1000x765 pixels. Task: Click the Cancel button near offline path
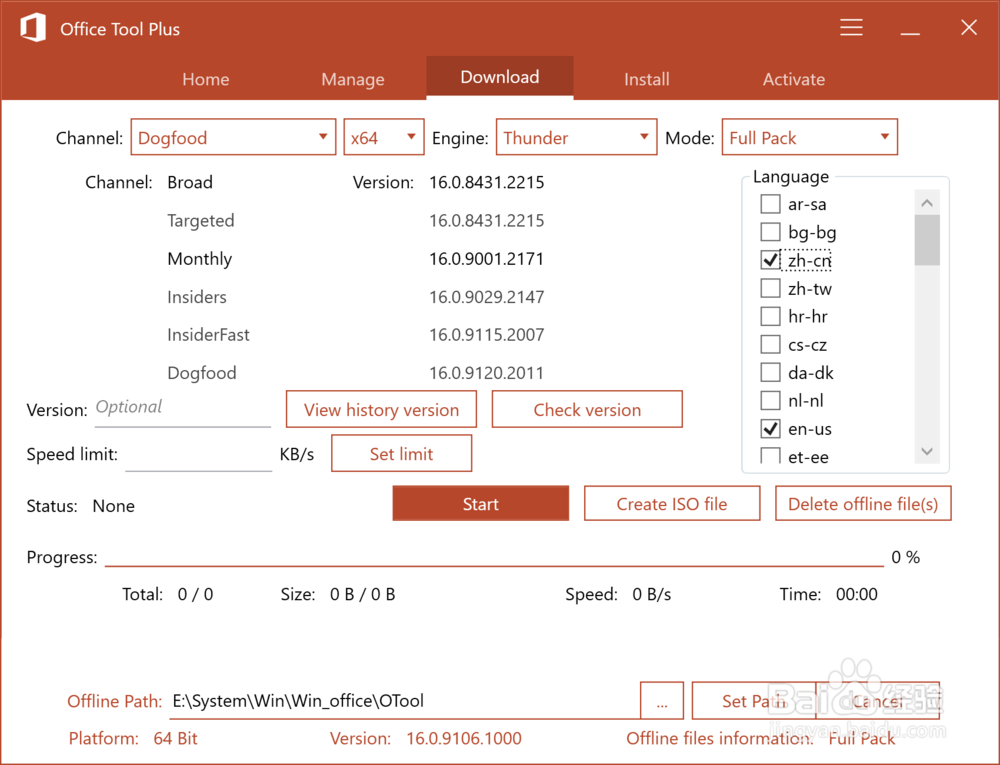click(x=878, y=701)
